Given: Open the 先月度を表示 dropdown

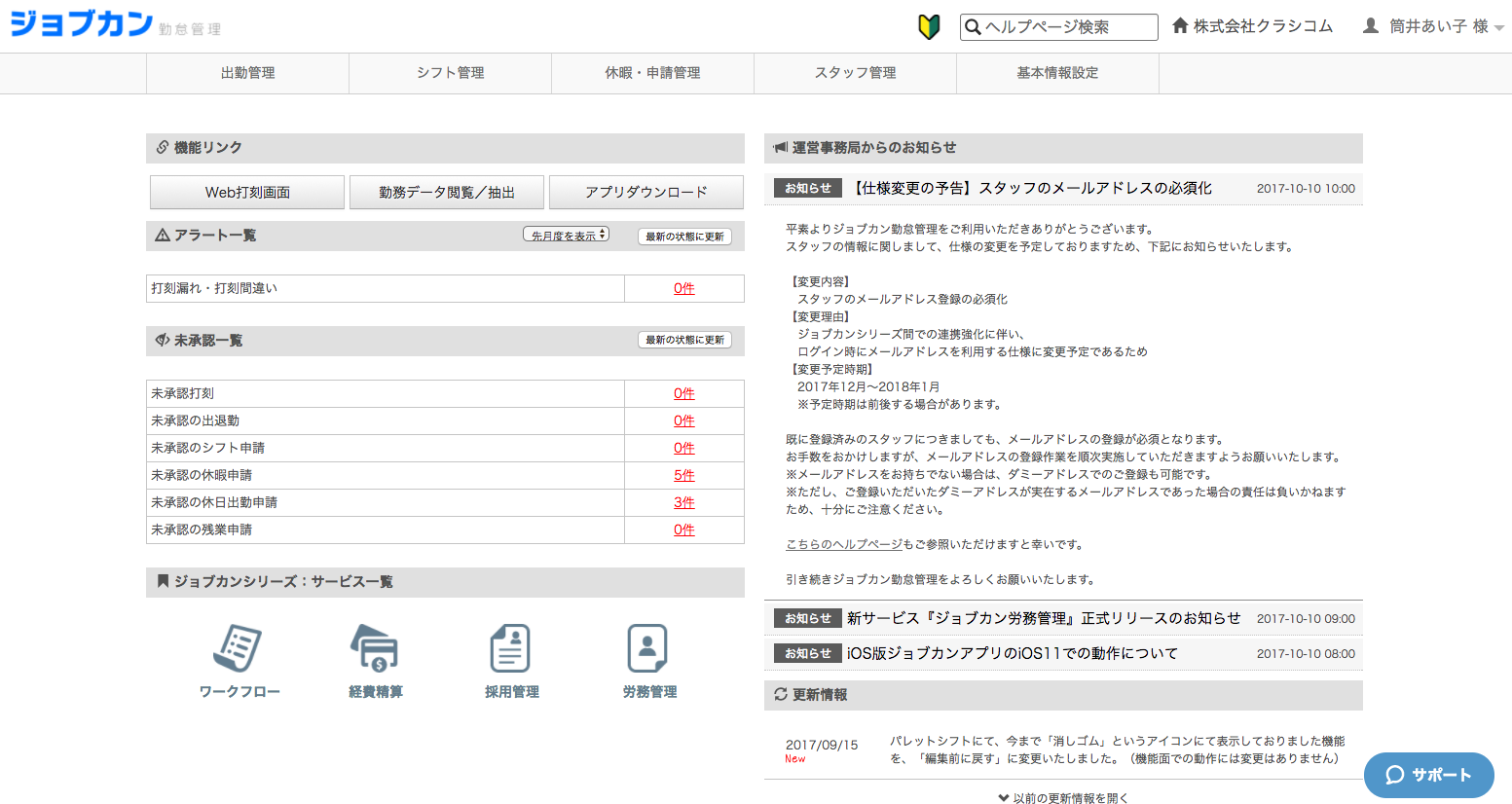Looking at the screenshot, I should 567,235.
